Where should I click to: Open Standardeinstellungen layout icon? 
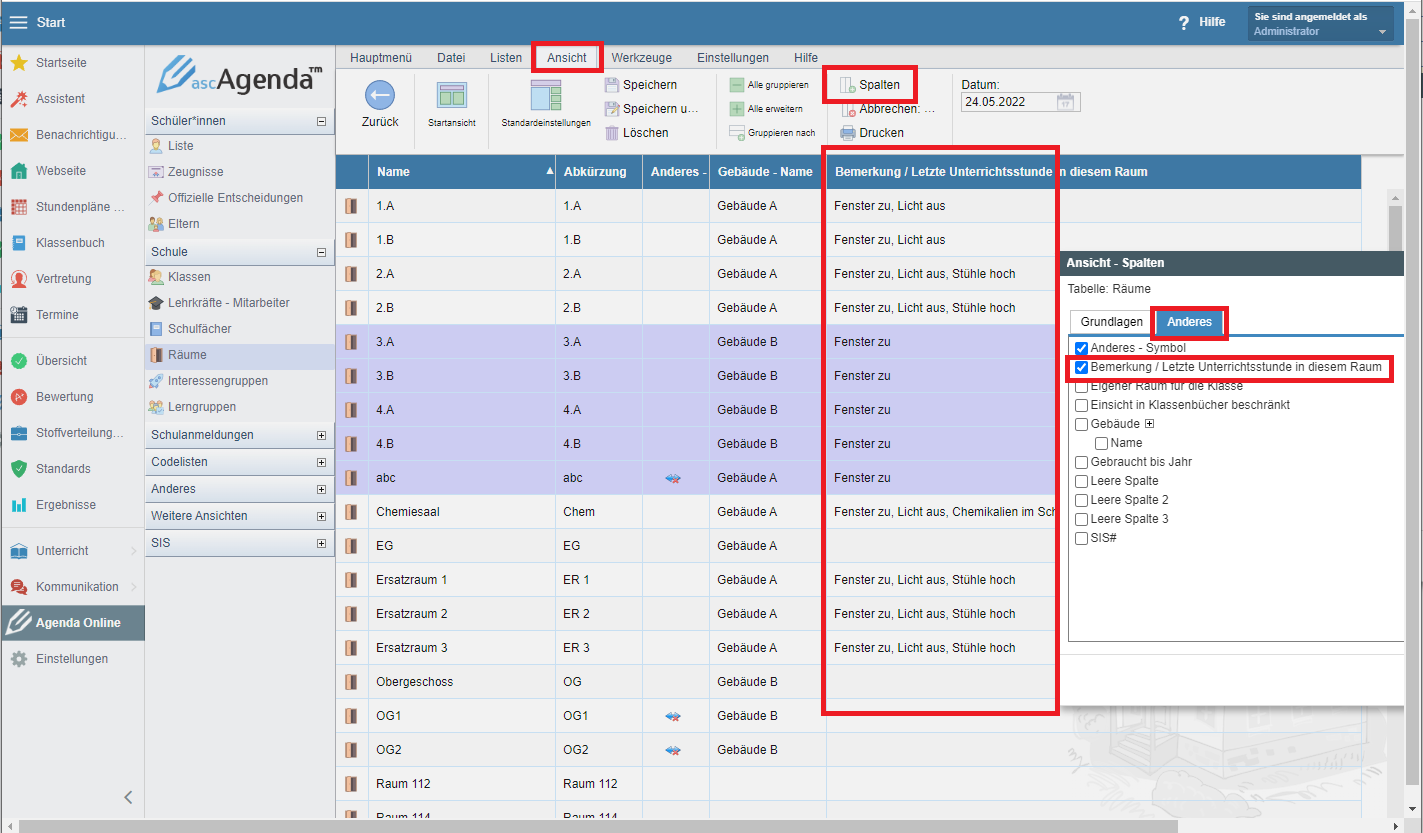tap(546, 95)
